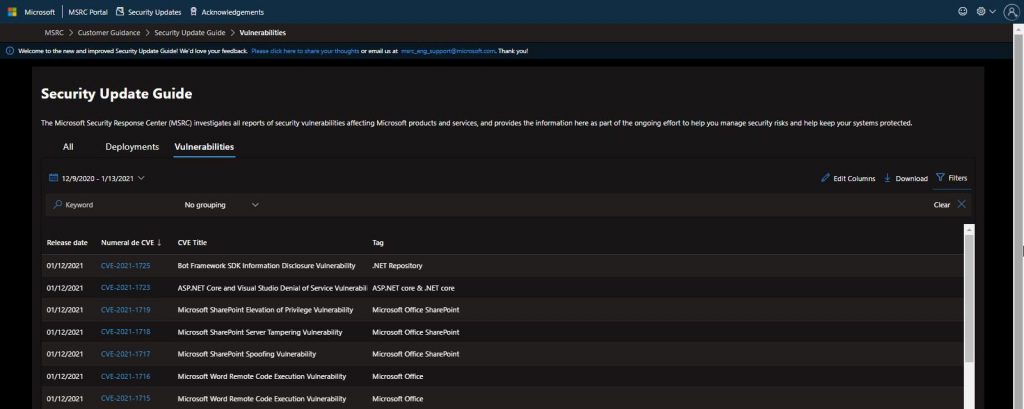1024x409 pixels.
Task: Select Microsoft SharePoint Server Tampering Vulnerability title
Action: coord(260,332)
